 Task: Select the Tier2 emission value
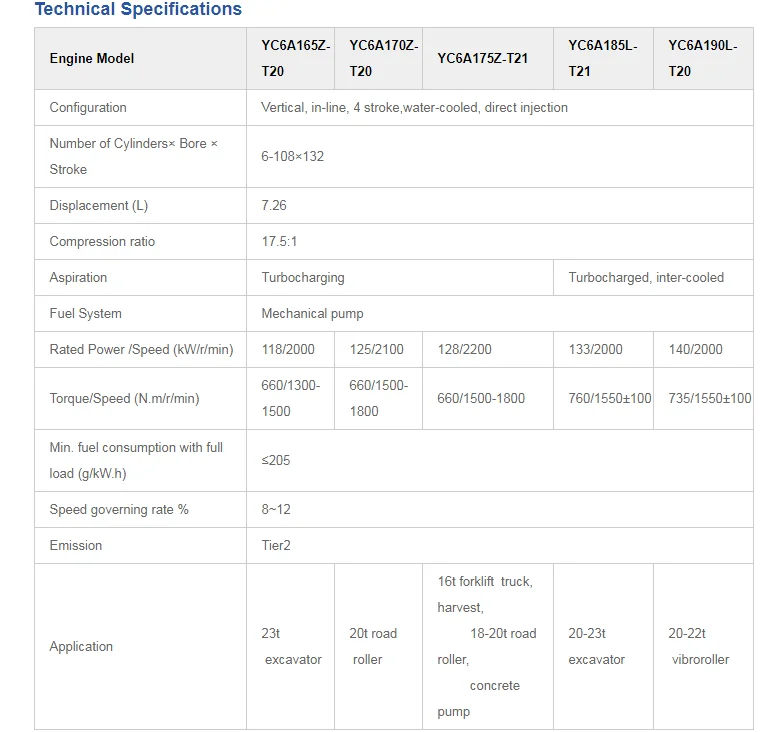278,545
